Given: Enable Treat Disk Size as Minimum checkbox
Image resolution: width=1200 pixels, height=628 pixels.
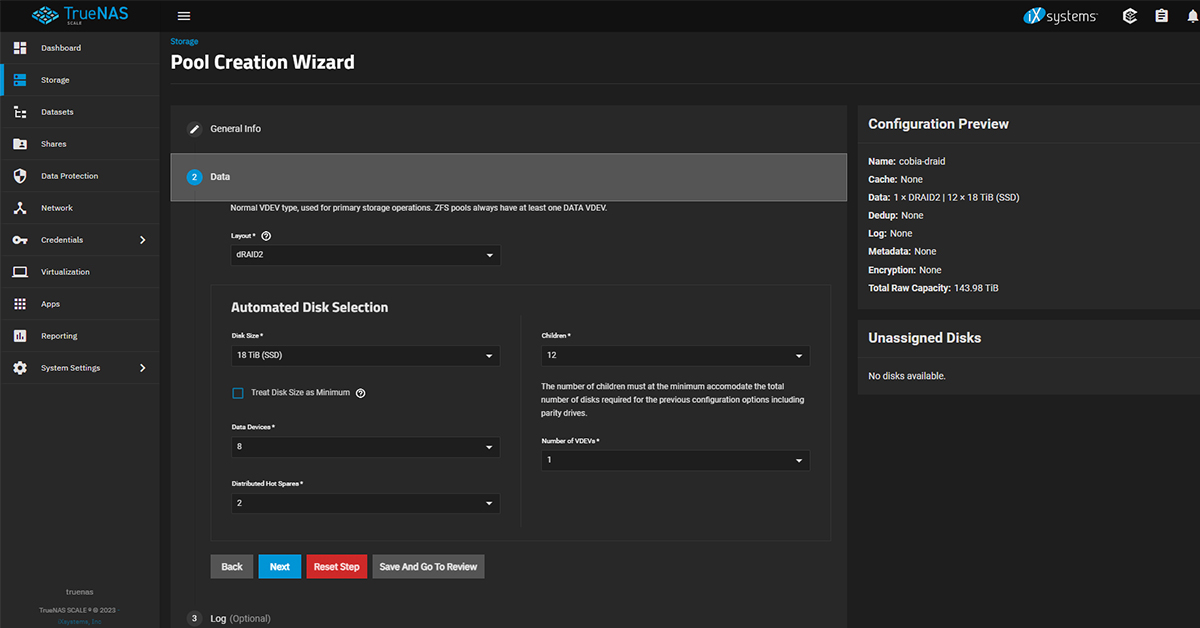Looking at the screenshot, I should click(238, 393).
